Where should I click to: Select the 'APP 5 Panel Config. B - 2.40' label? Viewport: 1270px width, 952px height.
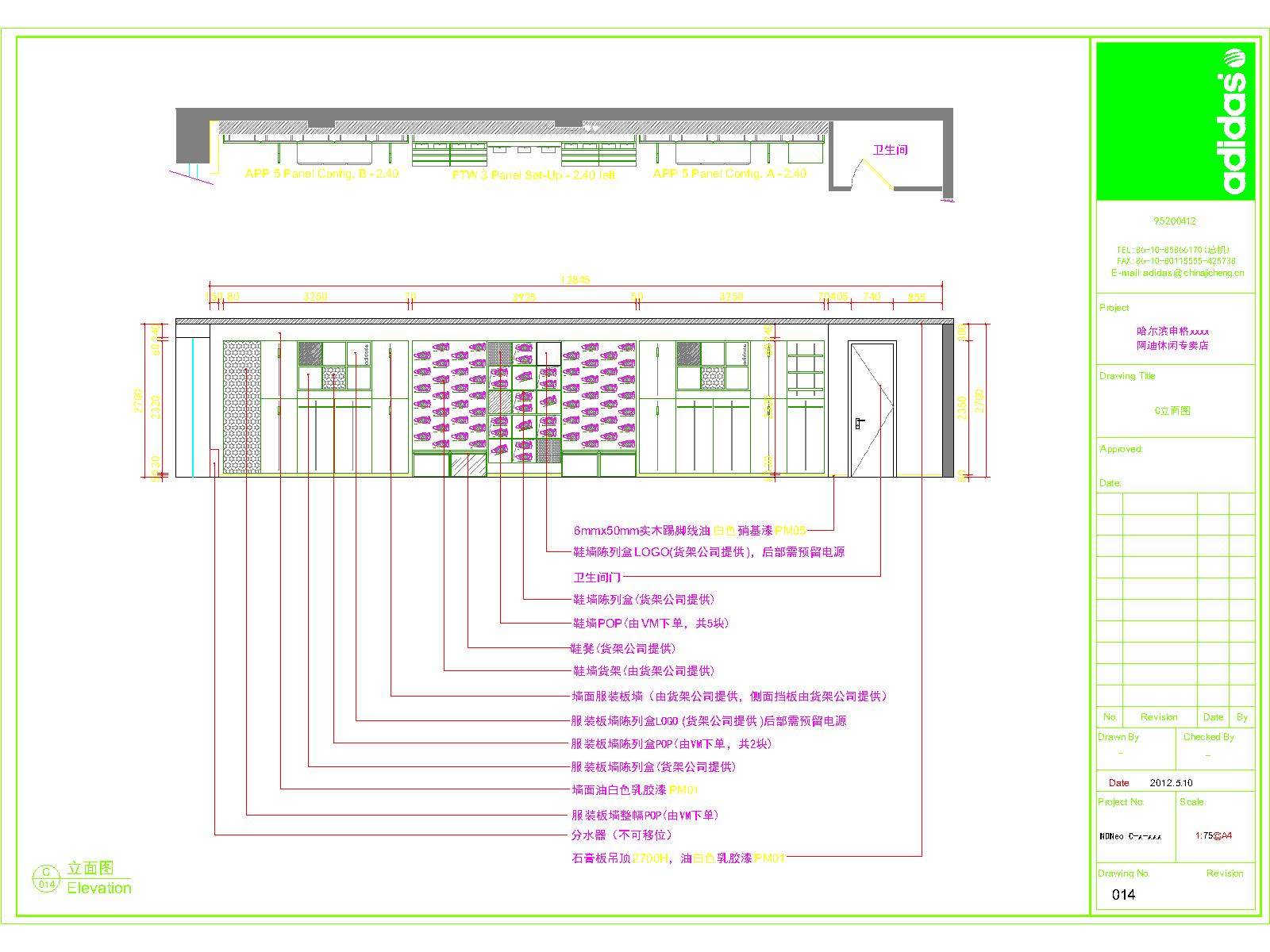(321, 174)
